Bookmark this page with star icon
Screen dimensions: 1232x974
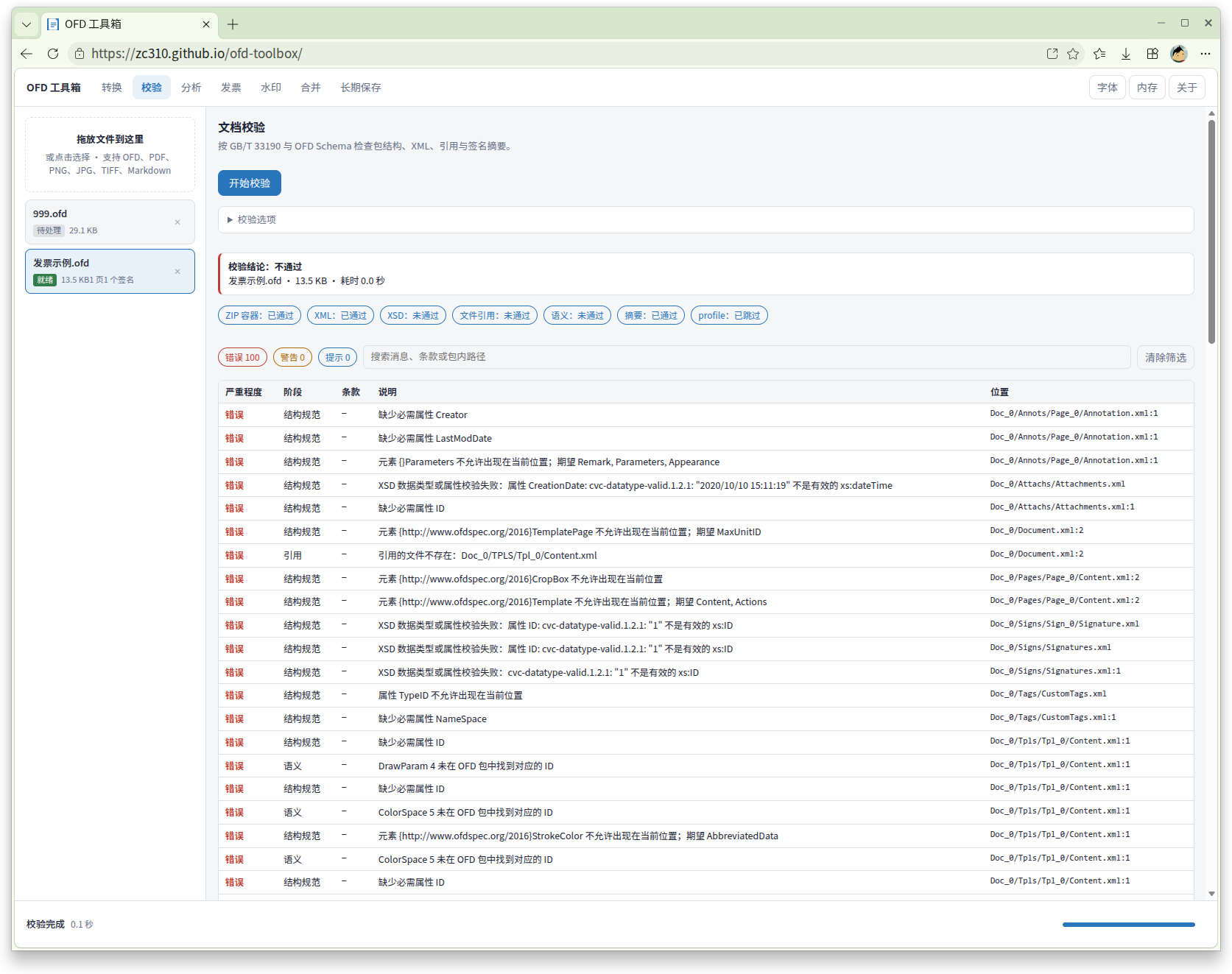coord(1073,54)
